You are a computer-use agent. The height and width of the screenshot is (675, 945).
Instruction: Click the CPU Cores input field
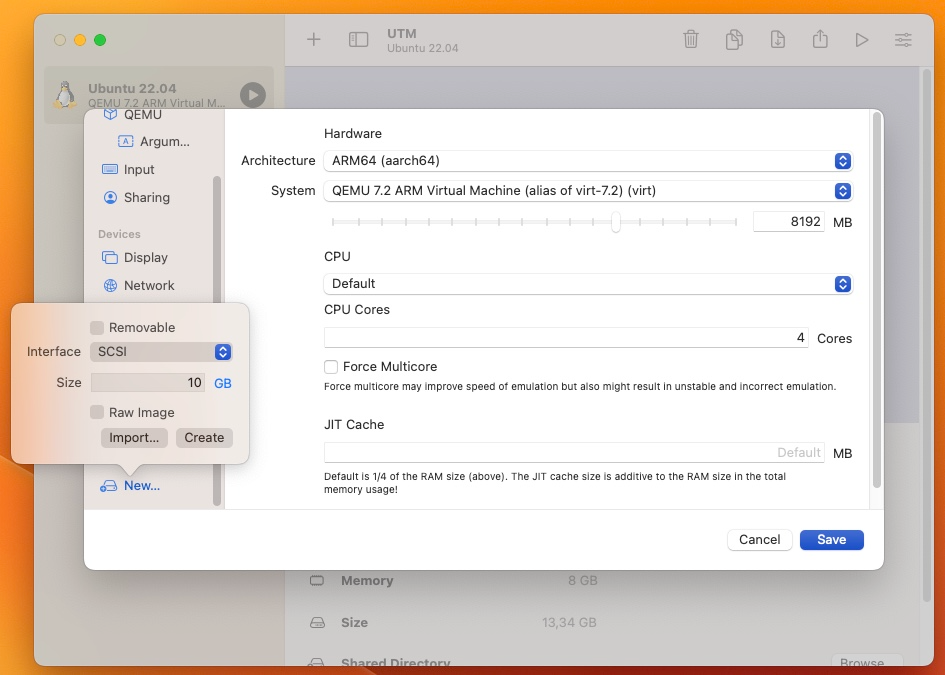(x=567, y=338)
